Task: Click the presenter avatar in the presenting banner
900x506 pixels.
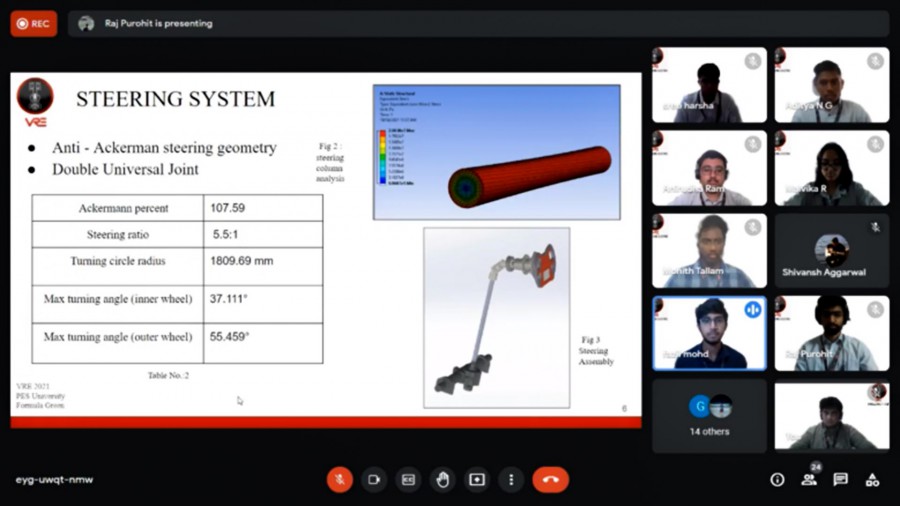Action: (x=86, y=23)
